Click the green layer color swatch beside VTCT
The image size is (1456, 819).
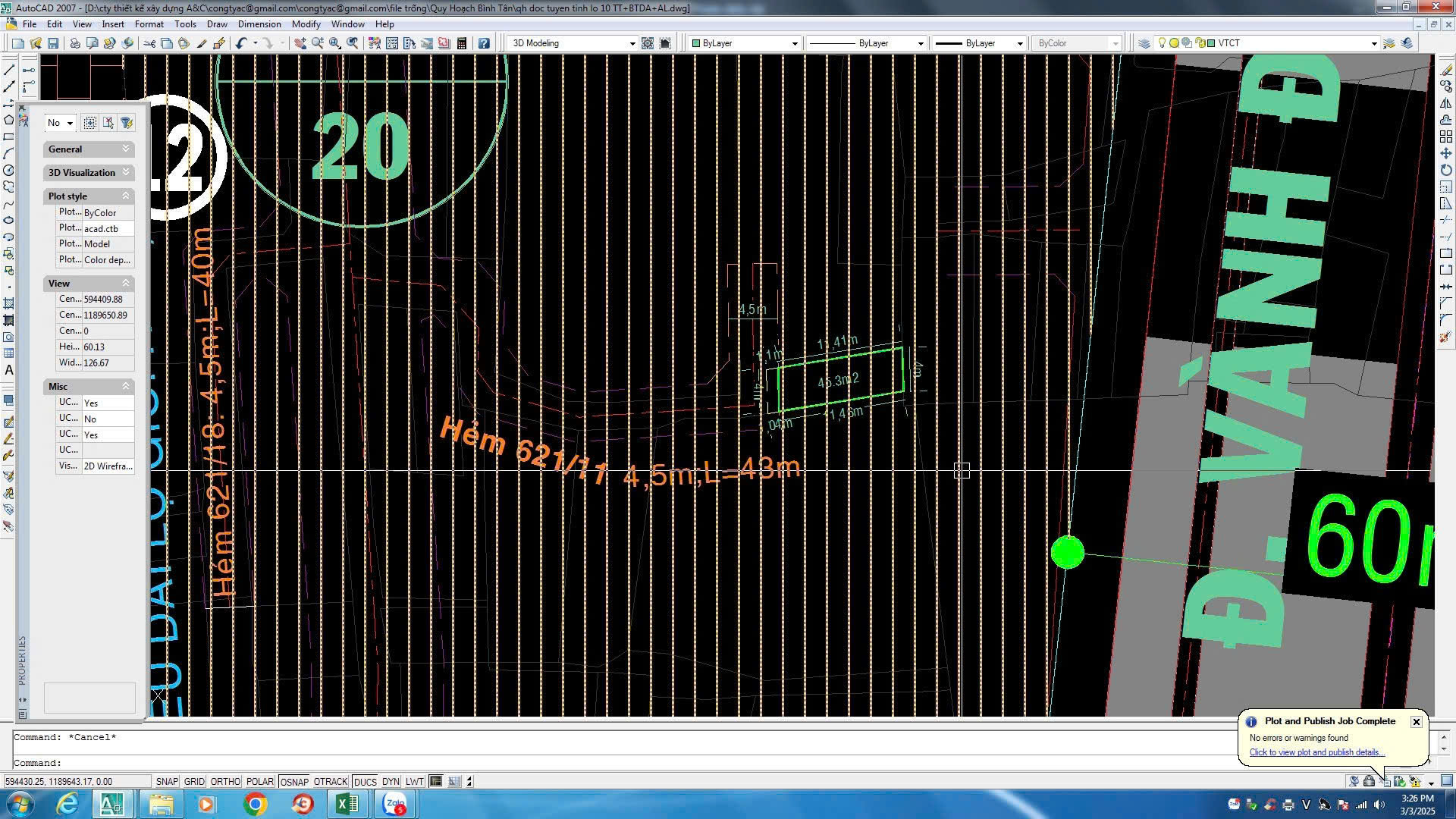click(1213, 43)
